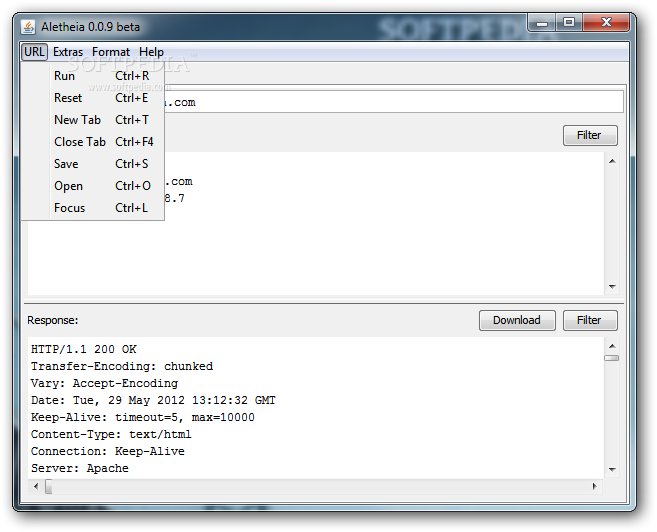This screenshot has width=657, height=532.
Task: Click the 'Transfer-Encoding: chunked' line
Action: click(122, 367)
